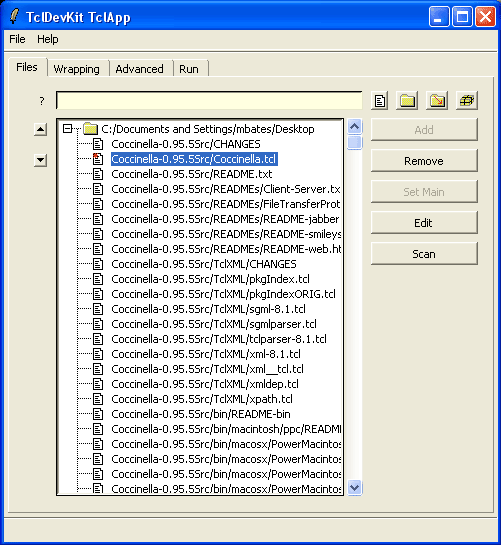Click the feather icon in the title bar

pyautogui.click(x=14, y=16)
